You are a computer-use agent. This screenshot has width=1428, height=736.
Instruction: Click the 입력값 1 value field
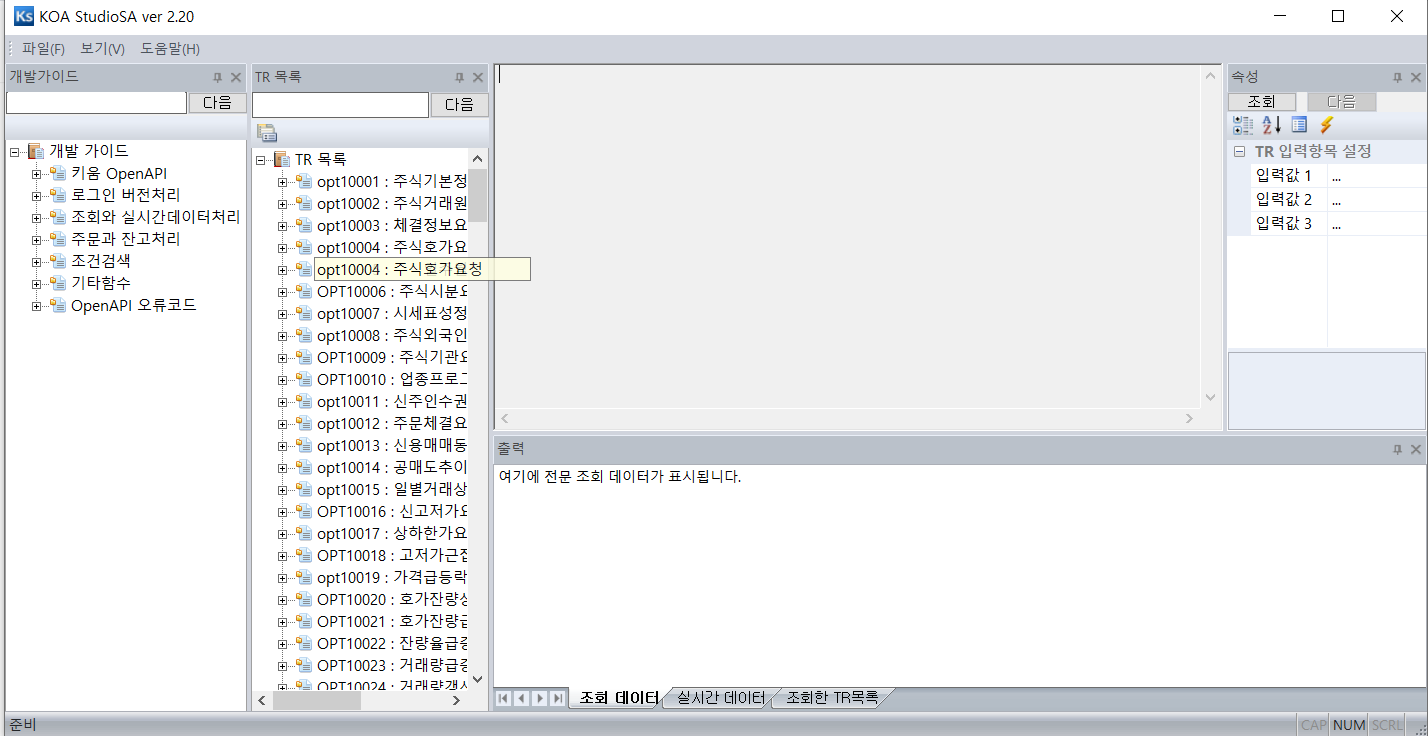pos(1377,176)
